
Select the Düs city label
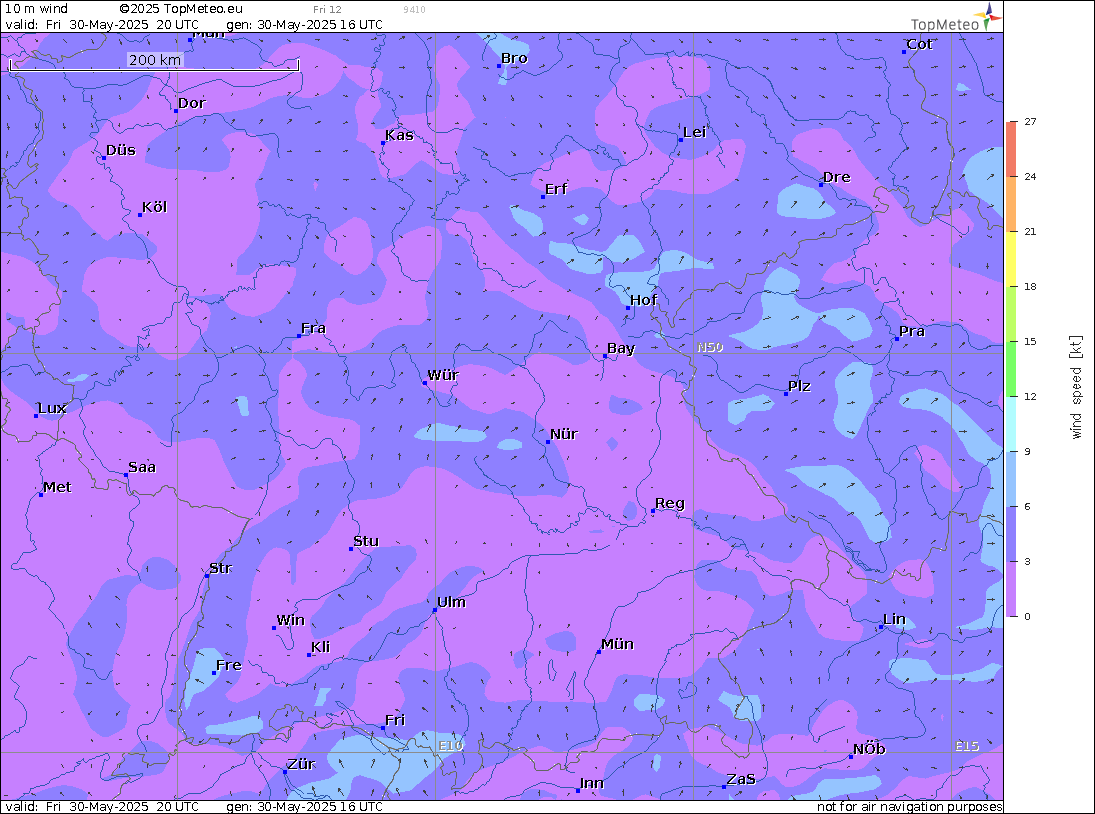click(x=120, y=150)
